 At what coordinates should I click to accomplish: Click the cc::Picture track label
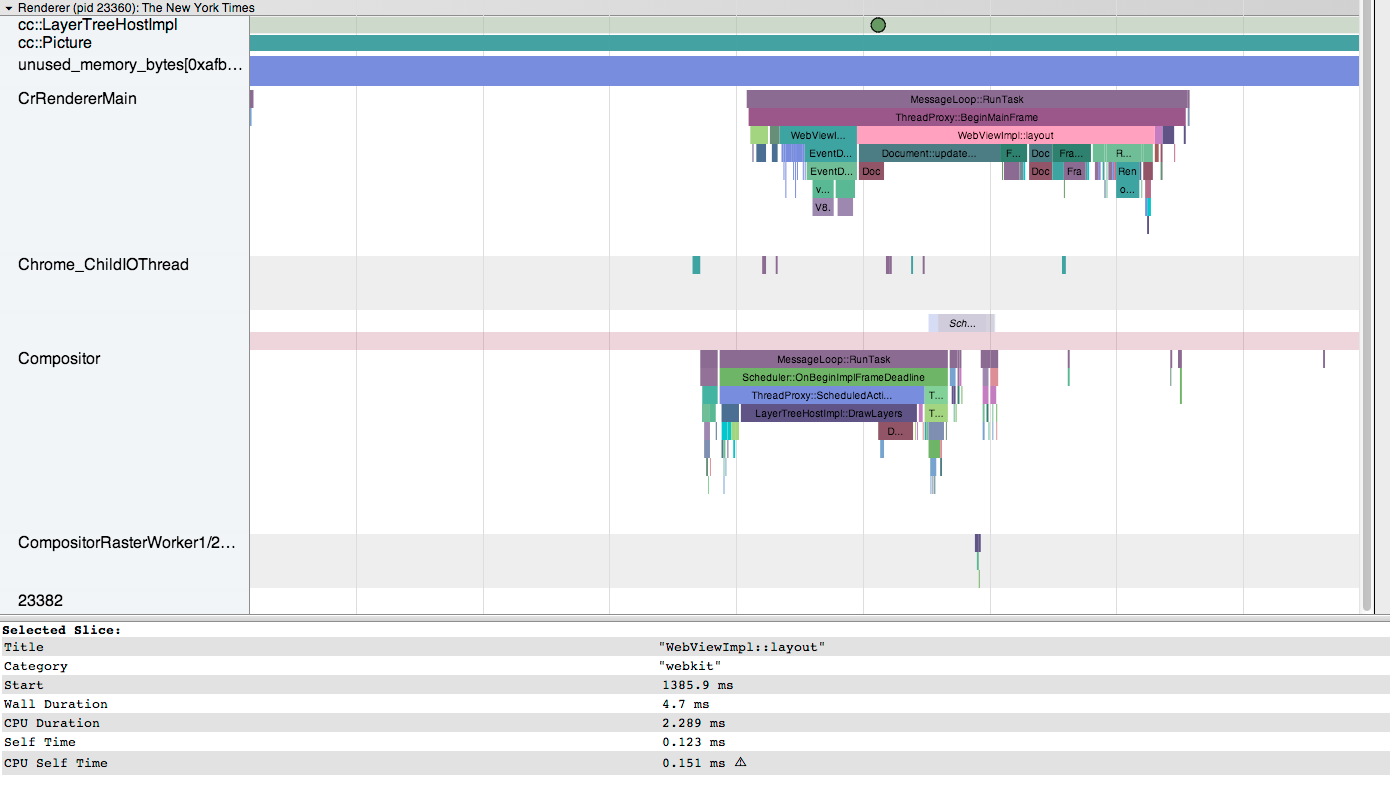[55, 43]
